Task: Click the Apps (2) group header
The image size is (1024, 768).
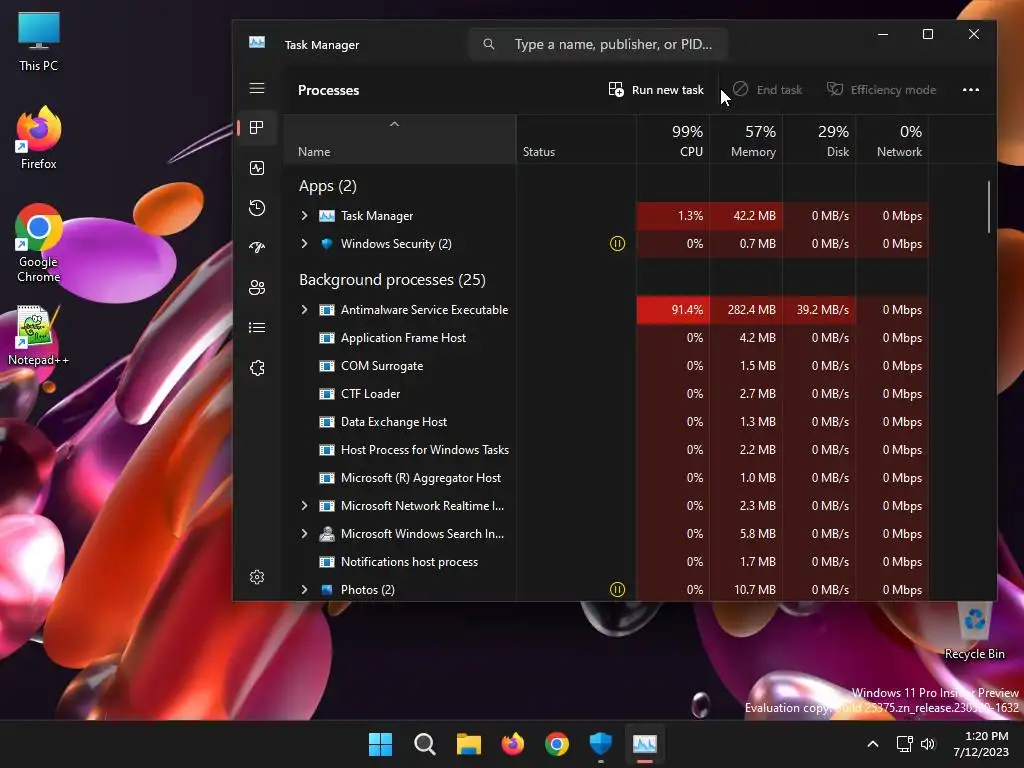Action: (328, 186)
